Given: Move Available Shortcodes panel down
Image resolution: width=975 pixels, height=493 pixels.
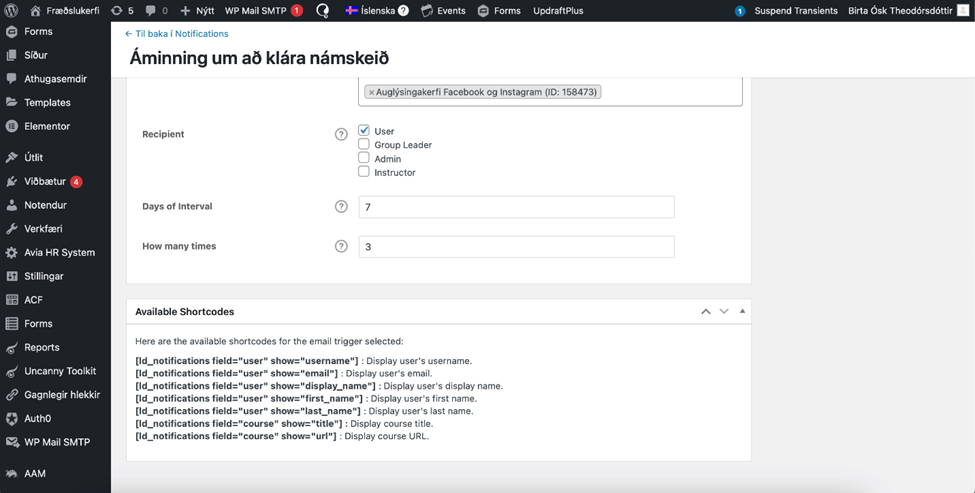Looking at the screenshot, I should point(724,312).
